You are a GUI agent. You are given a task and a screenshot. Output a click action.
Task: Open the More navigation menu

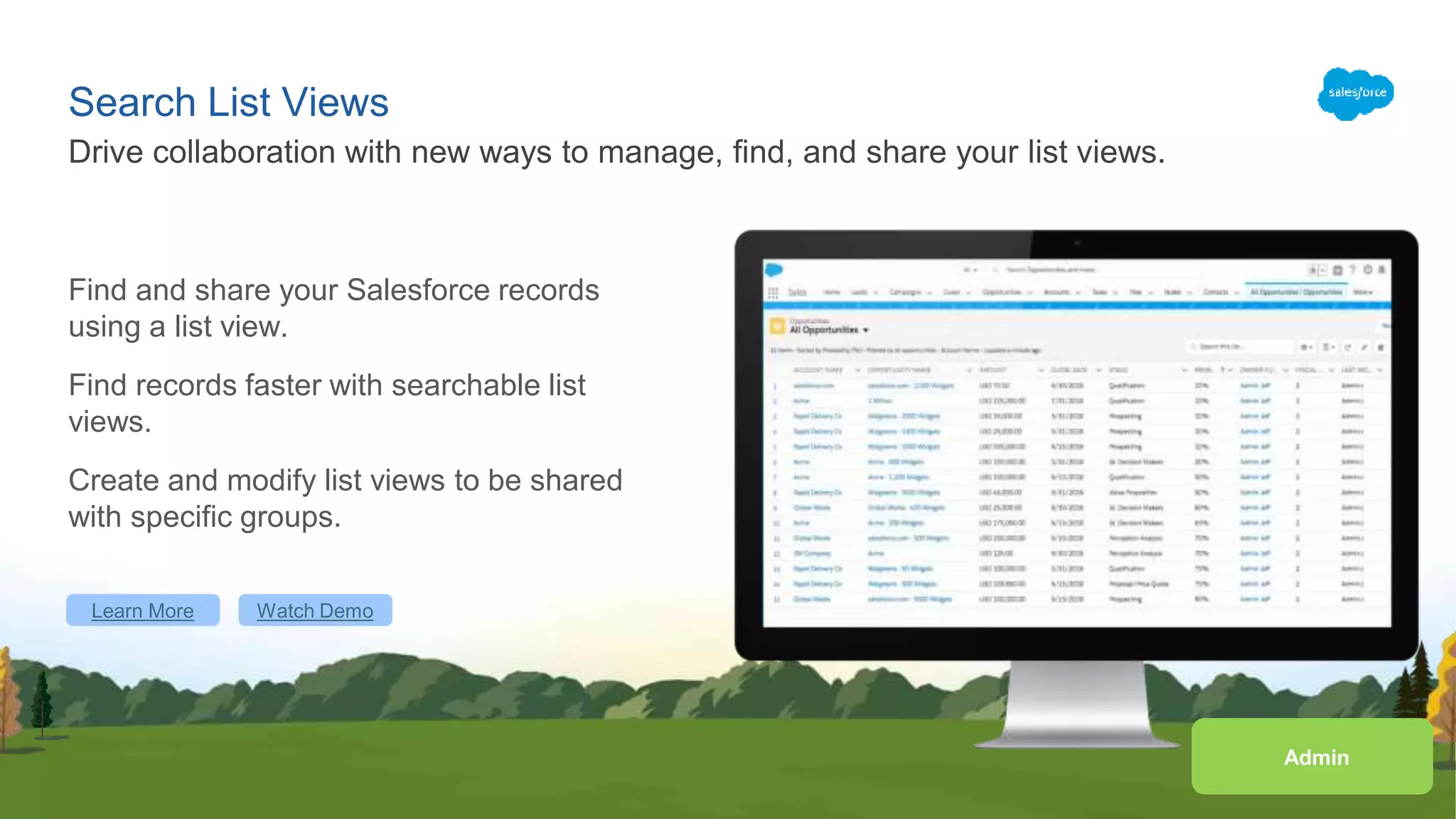tap(1363, 292)
